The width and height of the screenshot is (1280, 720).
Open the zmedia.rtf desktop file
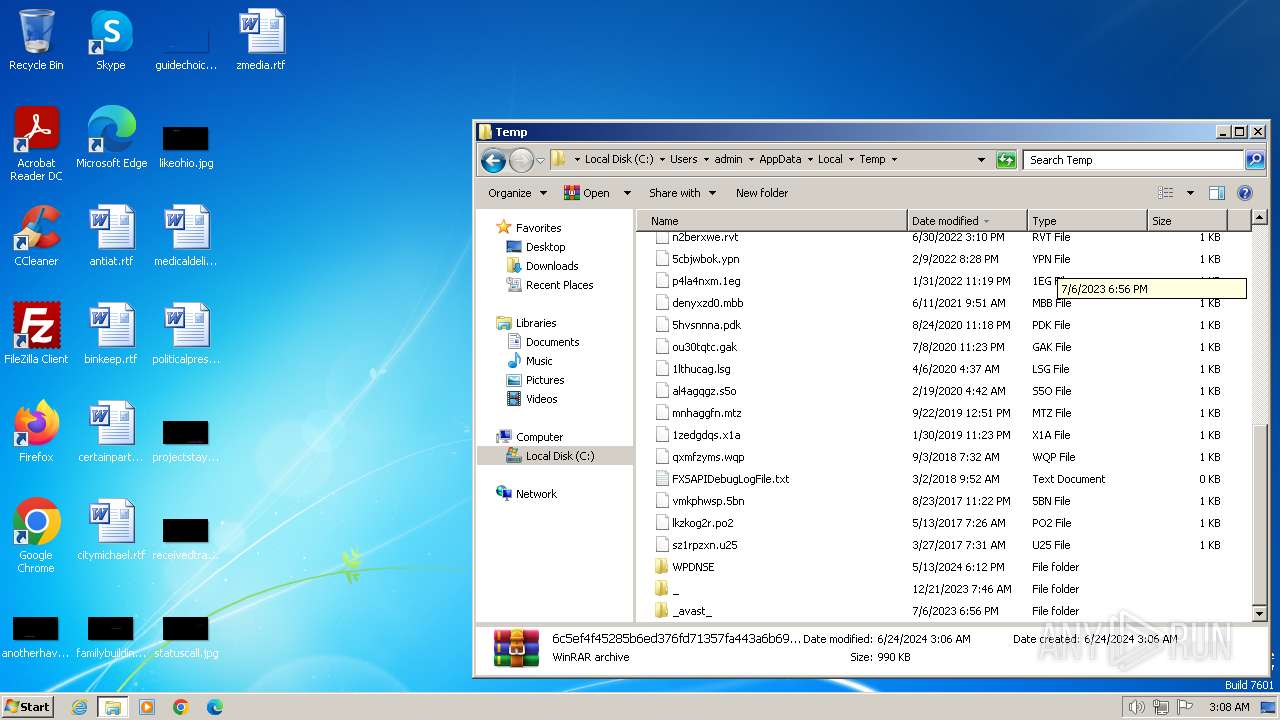pos(261,40)
